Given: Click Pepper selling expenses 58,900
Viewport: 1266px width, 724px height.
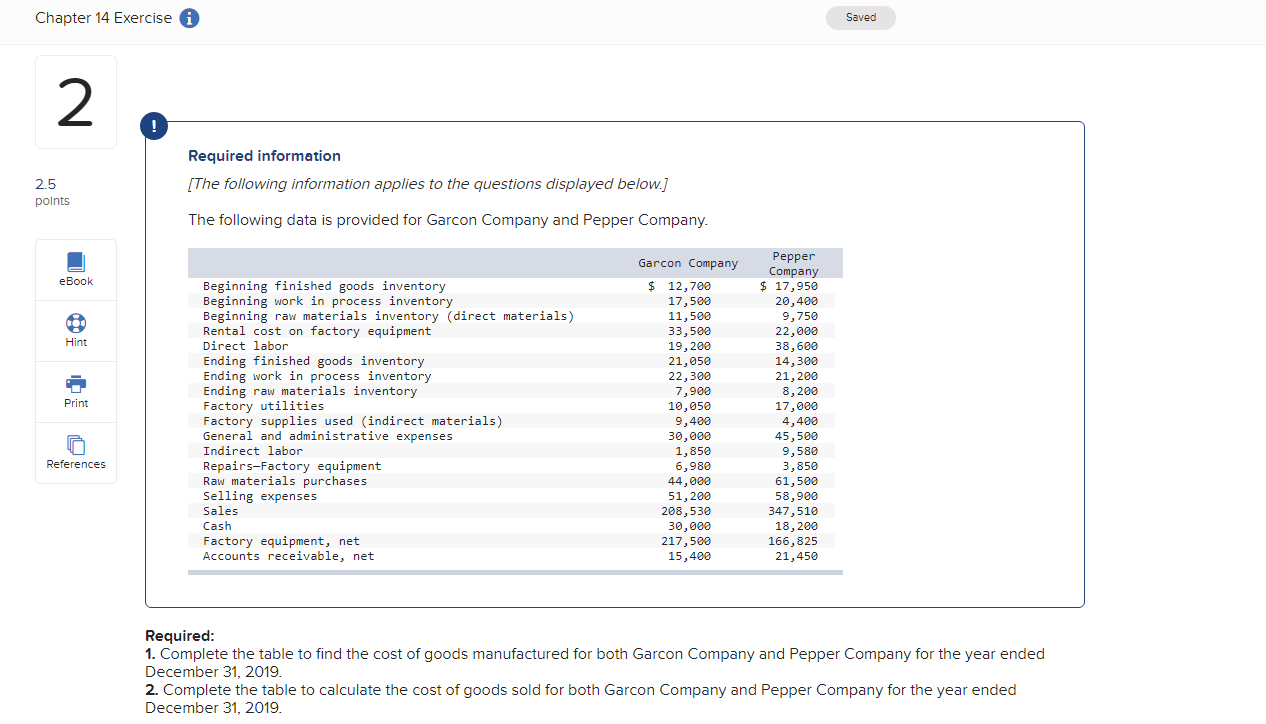Looking at the screenshot, I should [x=799, y=496].
